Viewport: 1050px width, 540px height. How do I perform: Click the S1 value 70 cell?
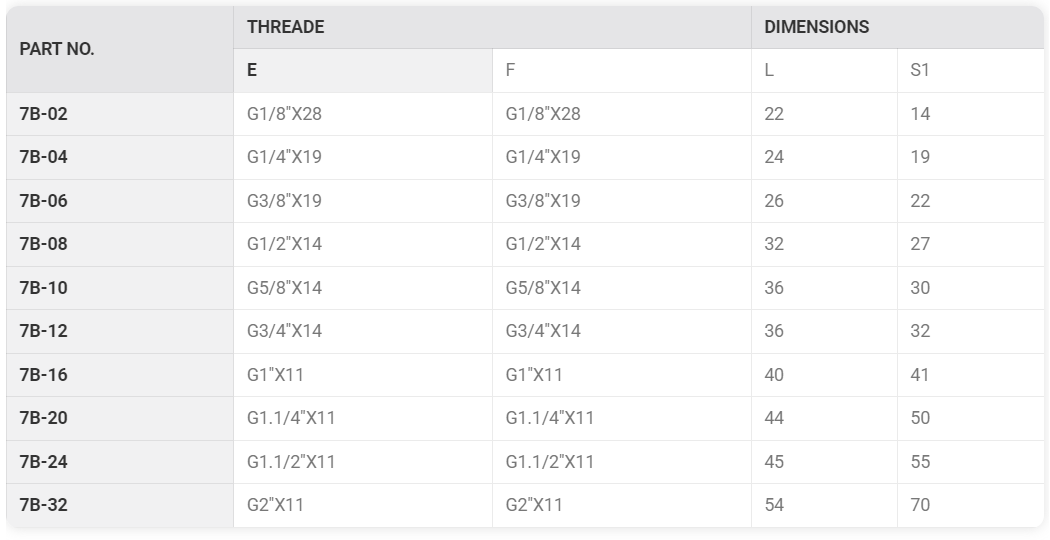click(970, 505)
